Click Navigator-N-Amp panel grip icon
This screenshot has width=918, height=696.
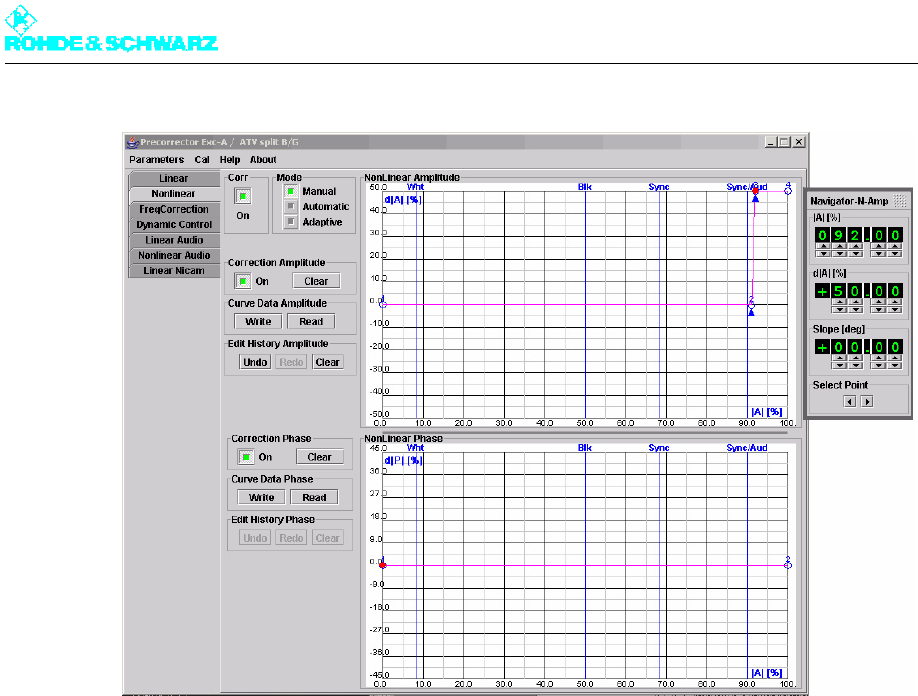point(900,201)
